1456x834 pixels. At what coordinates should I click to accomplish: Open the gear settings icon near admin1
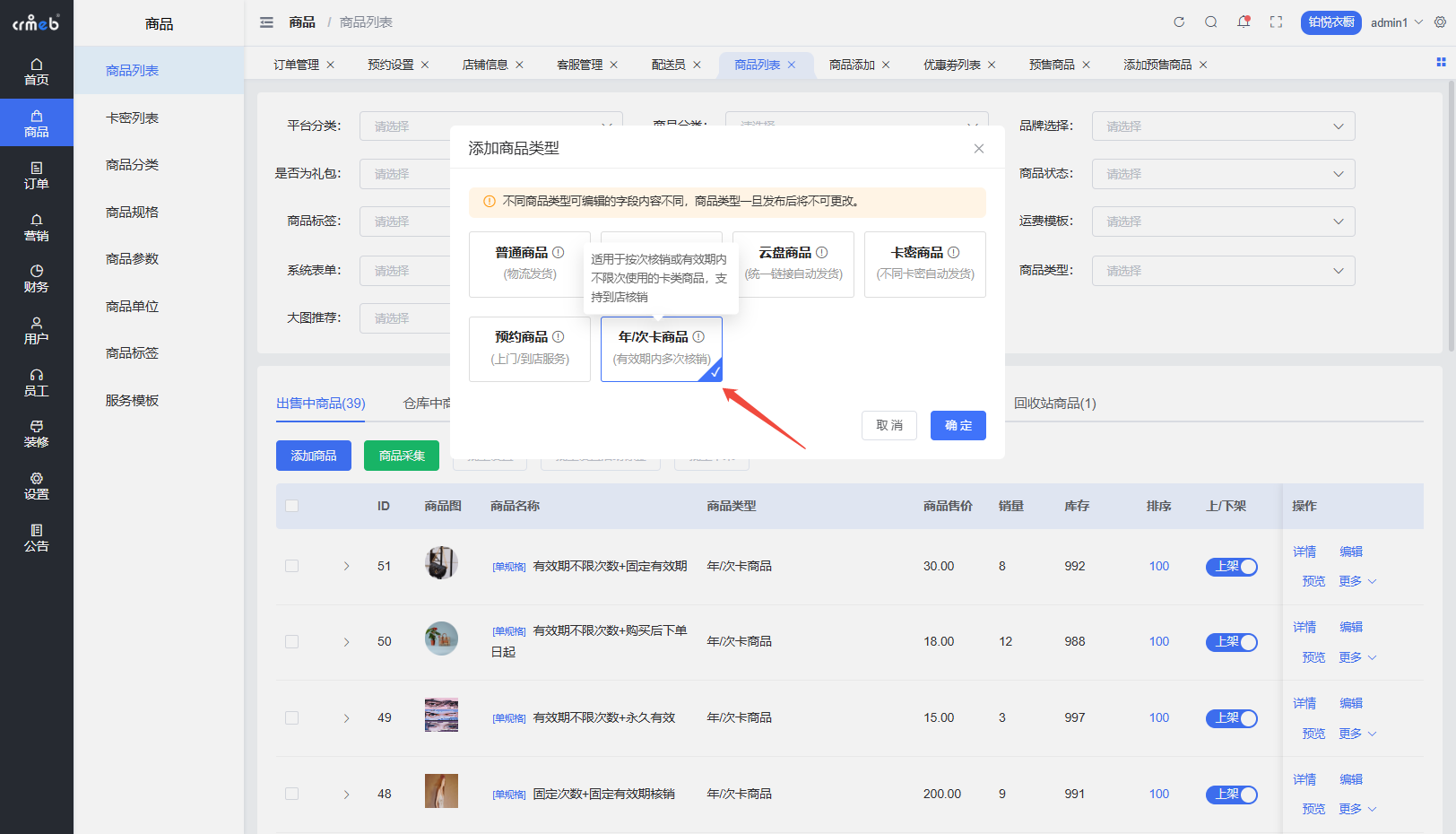tap(1440, 22)
